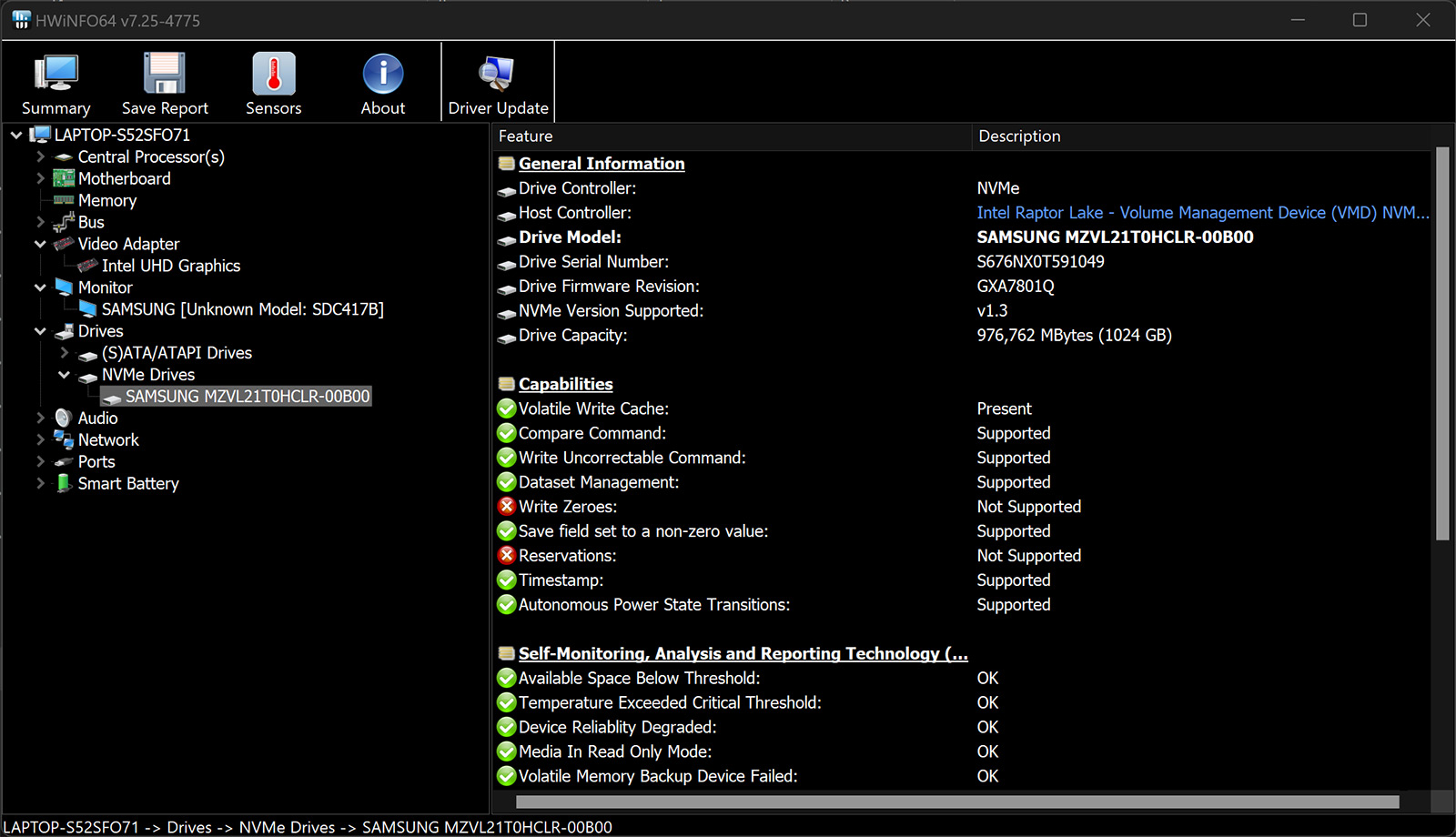This screenshot has width=1456, height=837.
Task: Launch the Driver Update icon
Action: click(497, 74)
